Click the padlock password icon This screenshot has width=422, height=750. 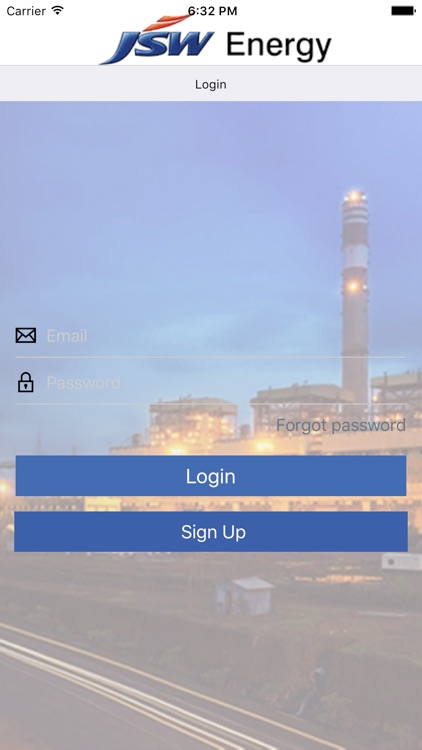[x=26, y=383]
